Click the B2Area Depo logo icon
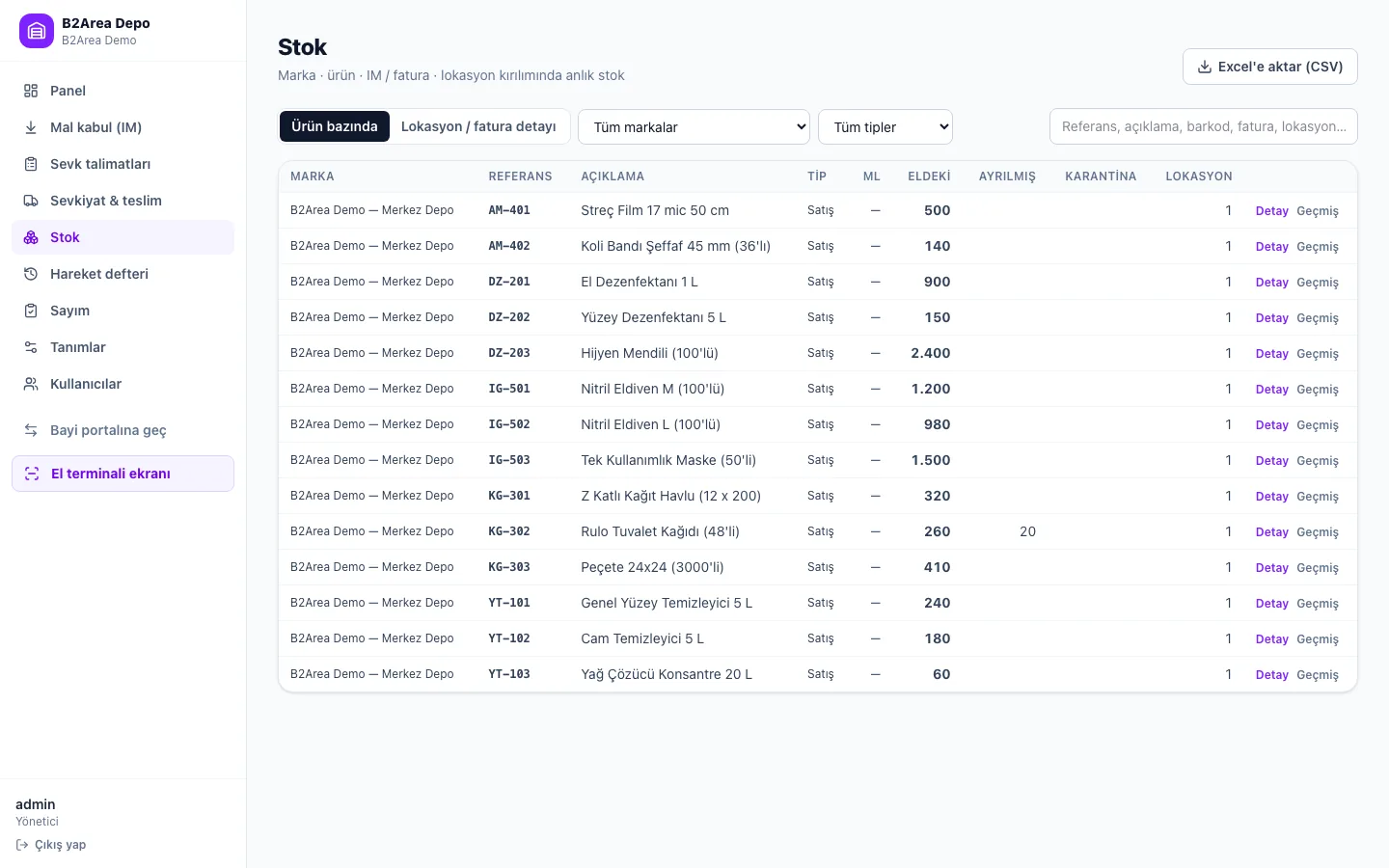This screenshot has width=1389, height=868. [37, 31]
